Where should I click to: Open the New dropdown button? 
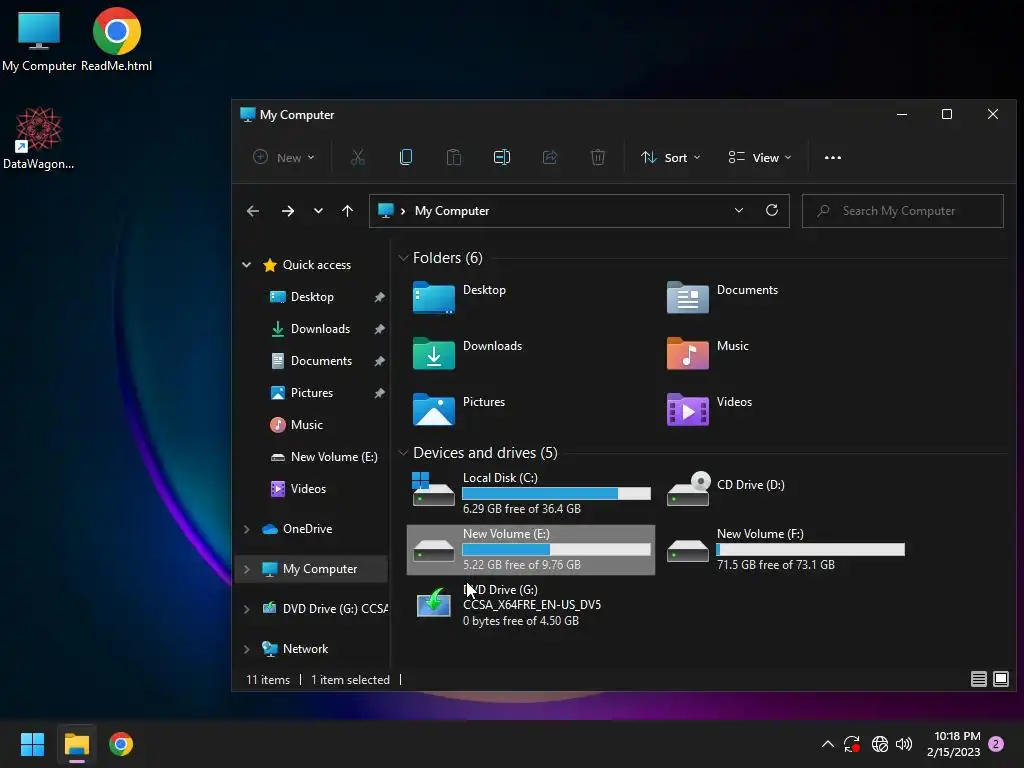pos(284,157)
